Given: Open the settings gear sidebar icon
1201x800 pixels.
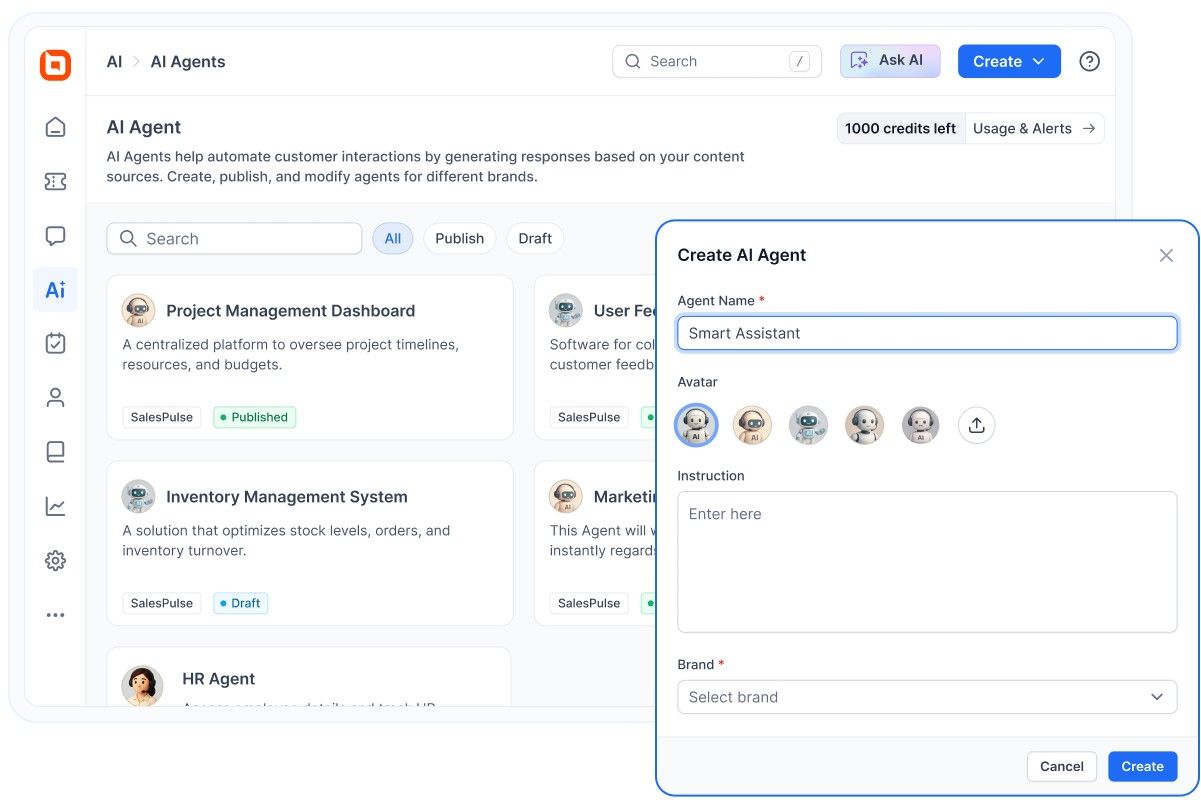Looking at the screenshot, I should pos(56,561).
